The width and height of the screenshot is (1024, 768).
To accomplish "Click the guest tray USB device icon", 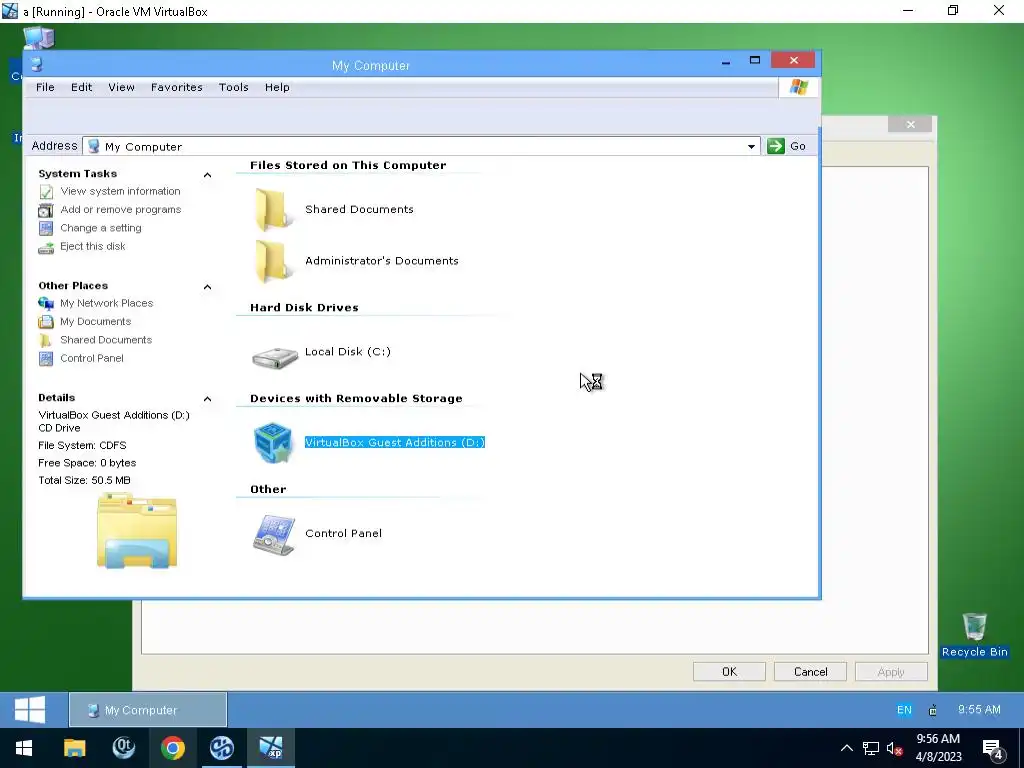I will (x=933, y=710).
